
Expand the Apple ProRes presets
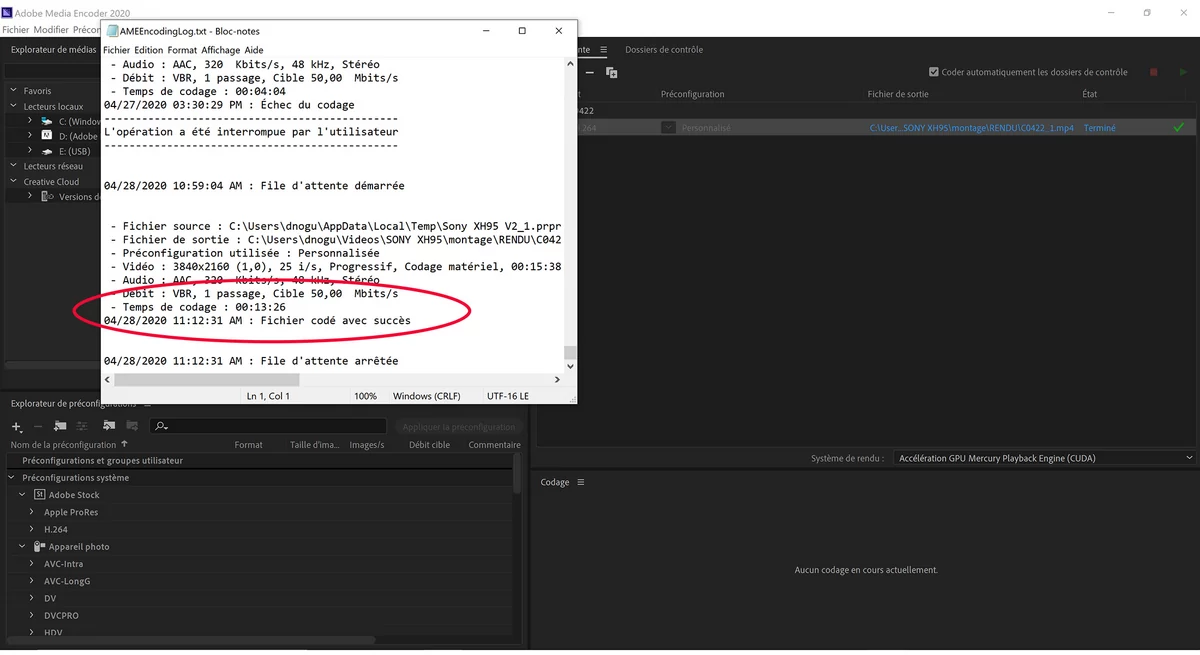point(33,512)
